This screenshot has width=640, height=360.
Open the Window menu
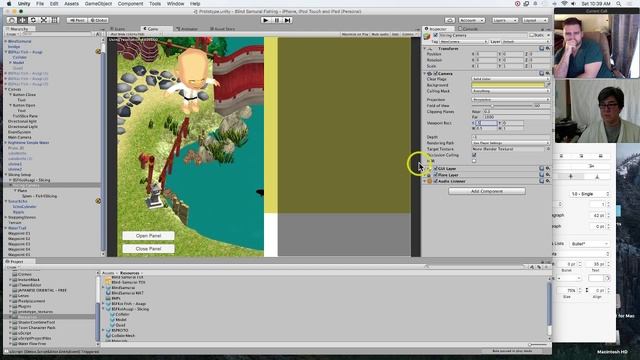[175, 4]
